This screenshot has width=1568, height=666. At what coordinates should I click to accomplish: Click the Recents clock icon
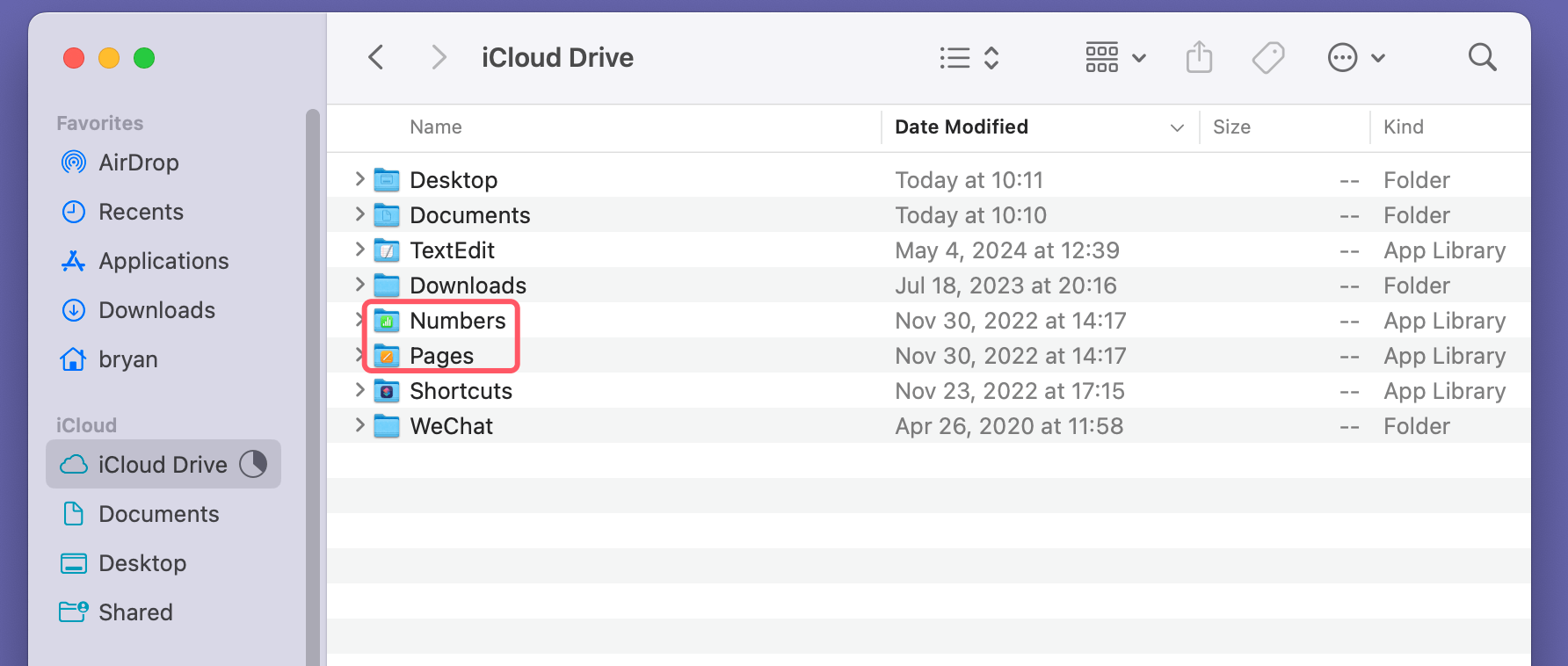click(74, 212)
